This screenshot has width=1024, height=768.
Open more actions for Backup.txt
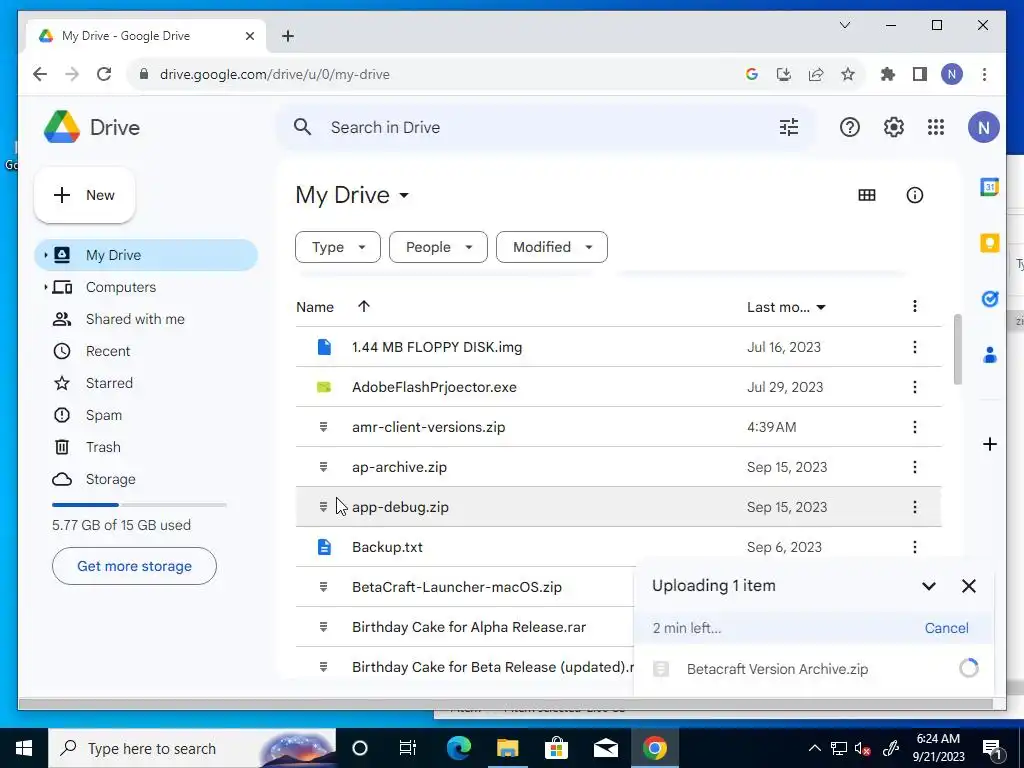[x=914, y=547]
